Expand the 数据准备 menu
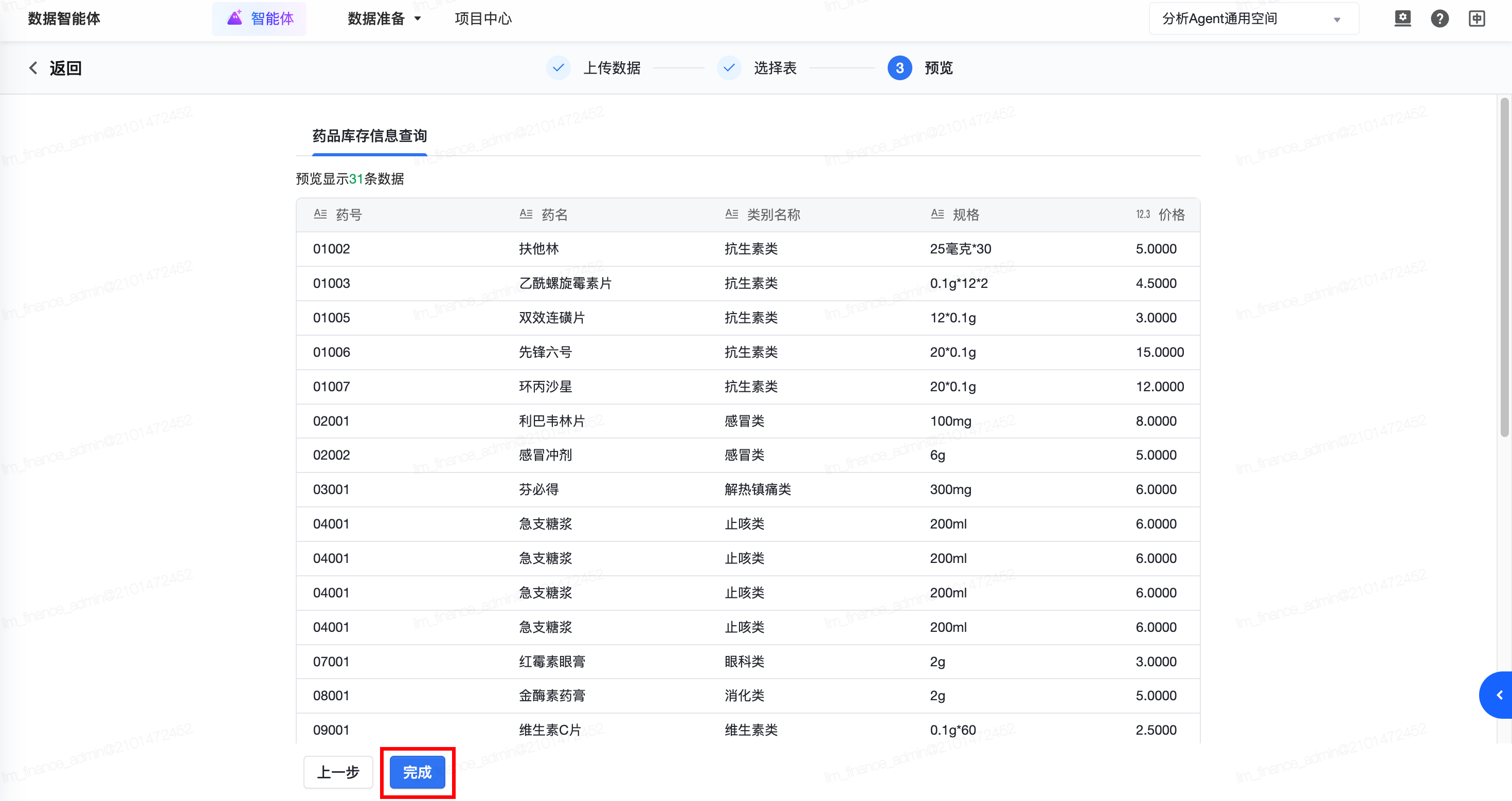The width and height of the screenshot is (1512, 801). click(385, 19)
